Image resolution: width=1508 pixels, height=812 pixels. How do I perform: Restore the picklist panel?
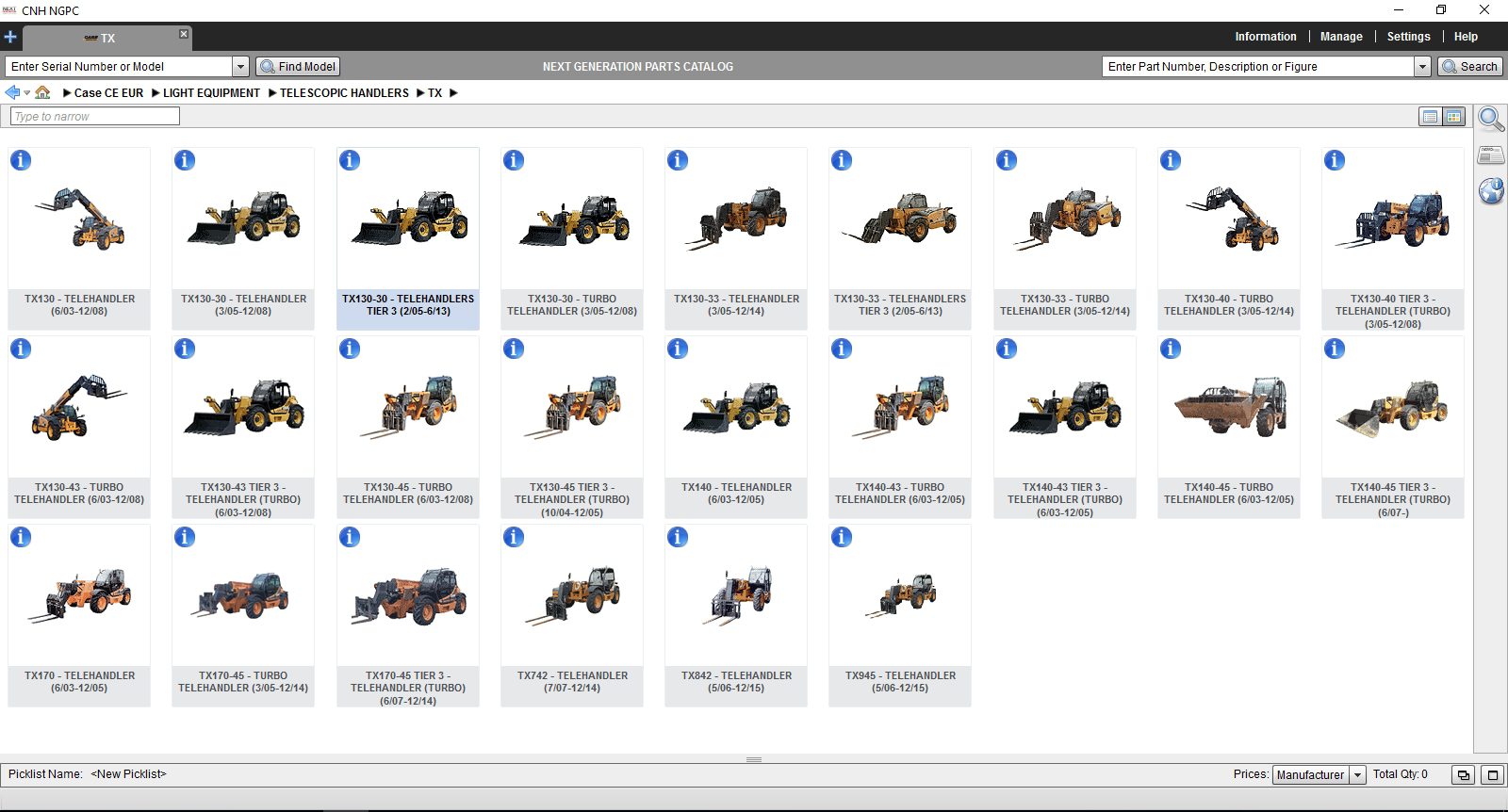coord(1463,775)
